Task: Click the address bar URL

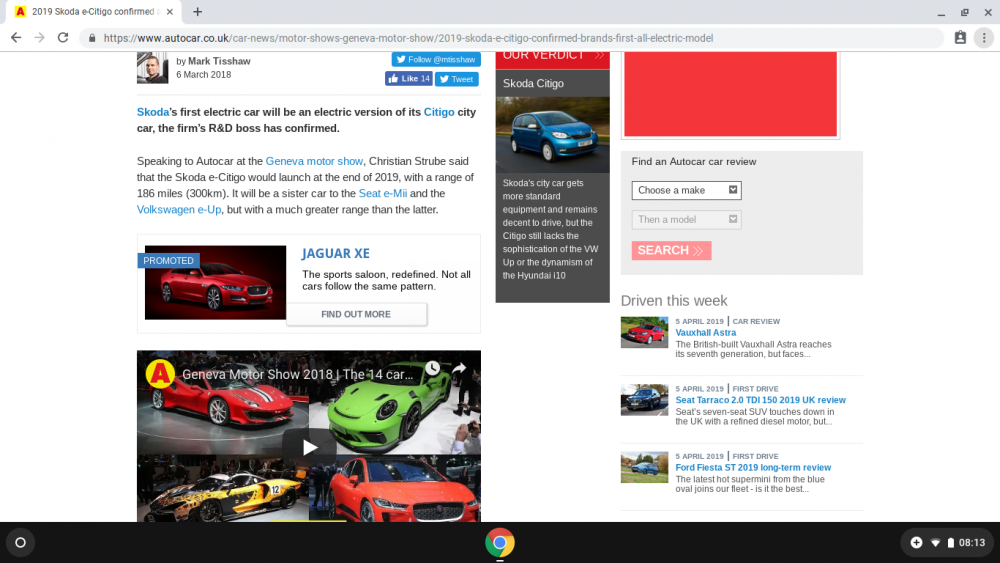Action: pyautogui.click(x=408, y=38)
